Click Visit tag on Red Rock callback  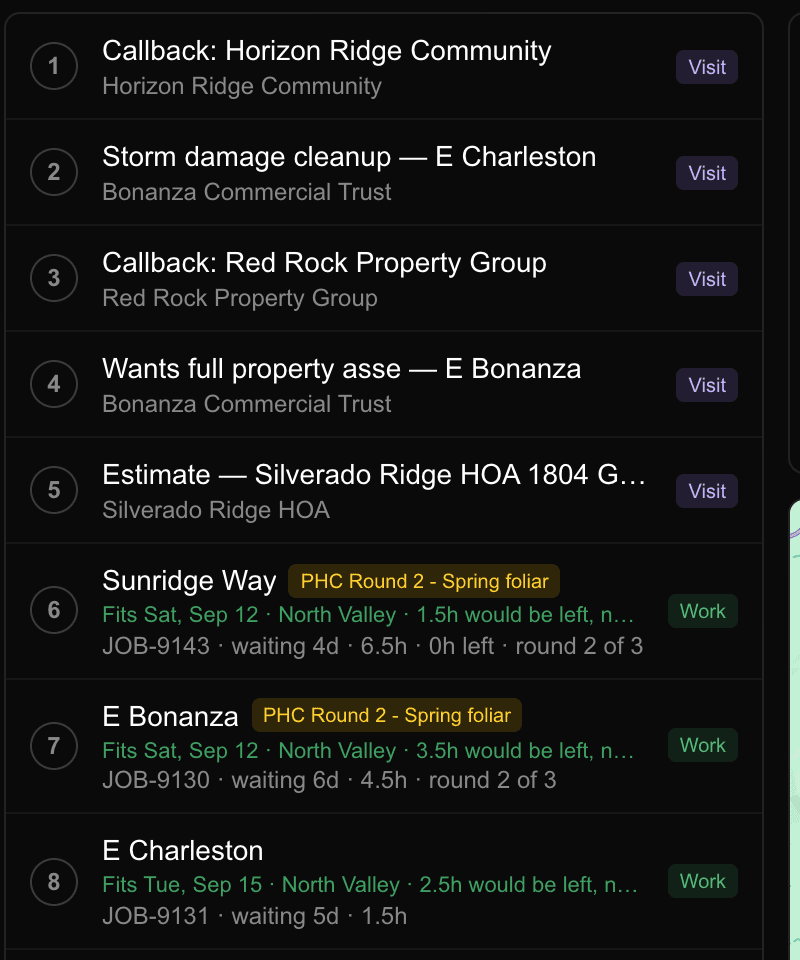(706, 279)
